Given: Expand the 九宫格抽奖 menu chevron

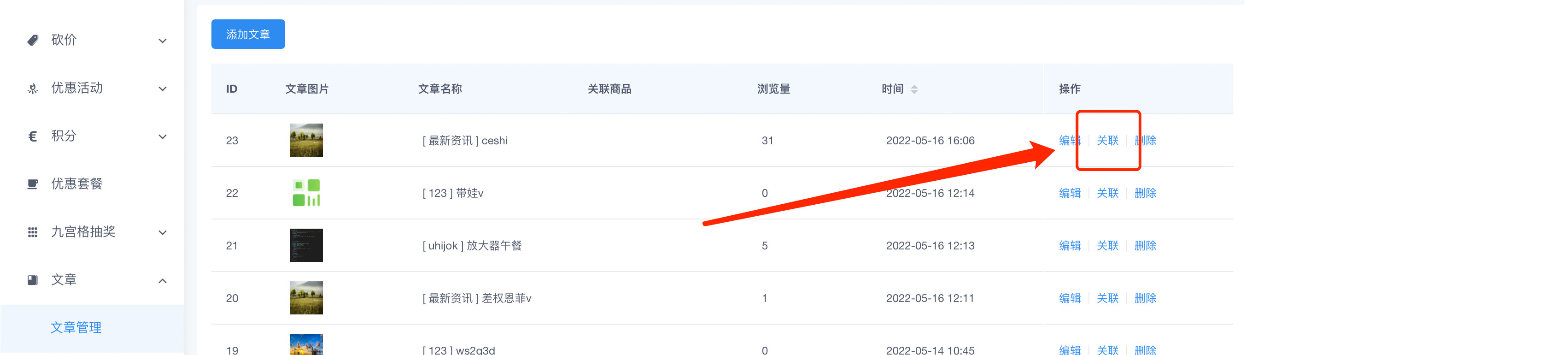Looking at the screenshot, I should coord(163,233).
